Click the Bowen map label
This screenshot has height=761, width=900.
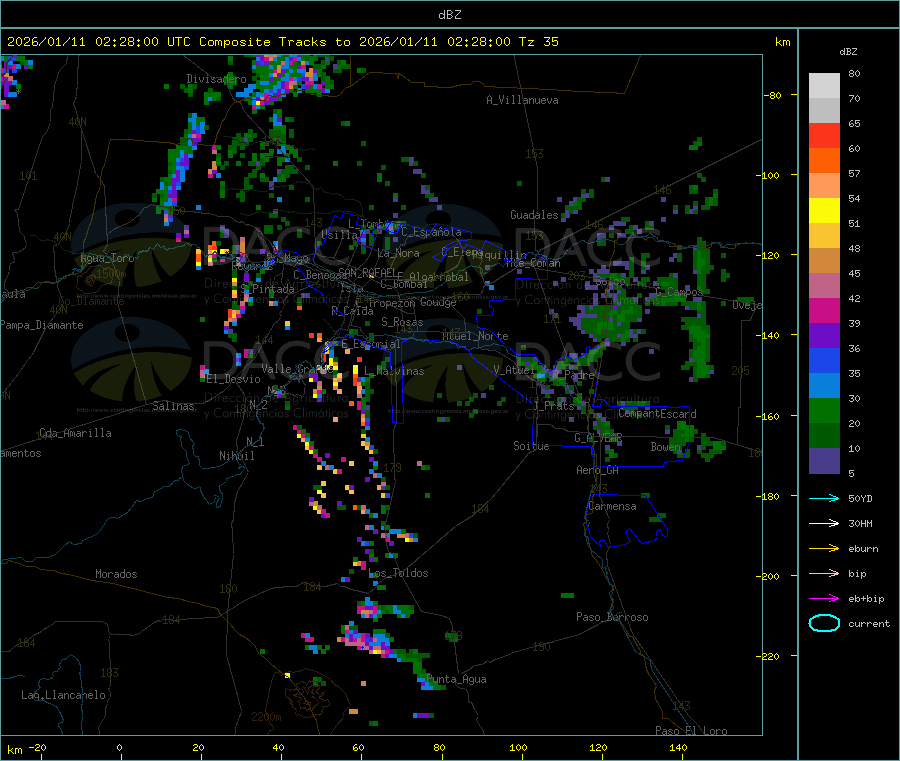click(x=666, y=446)
